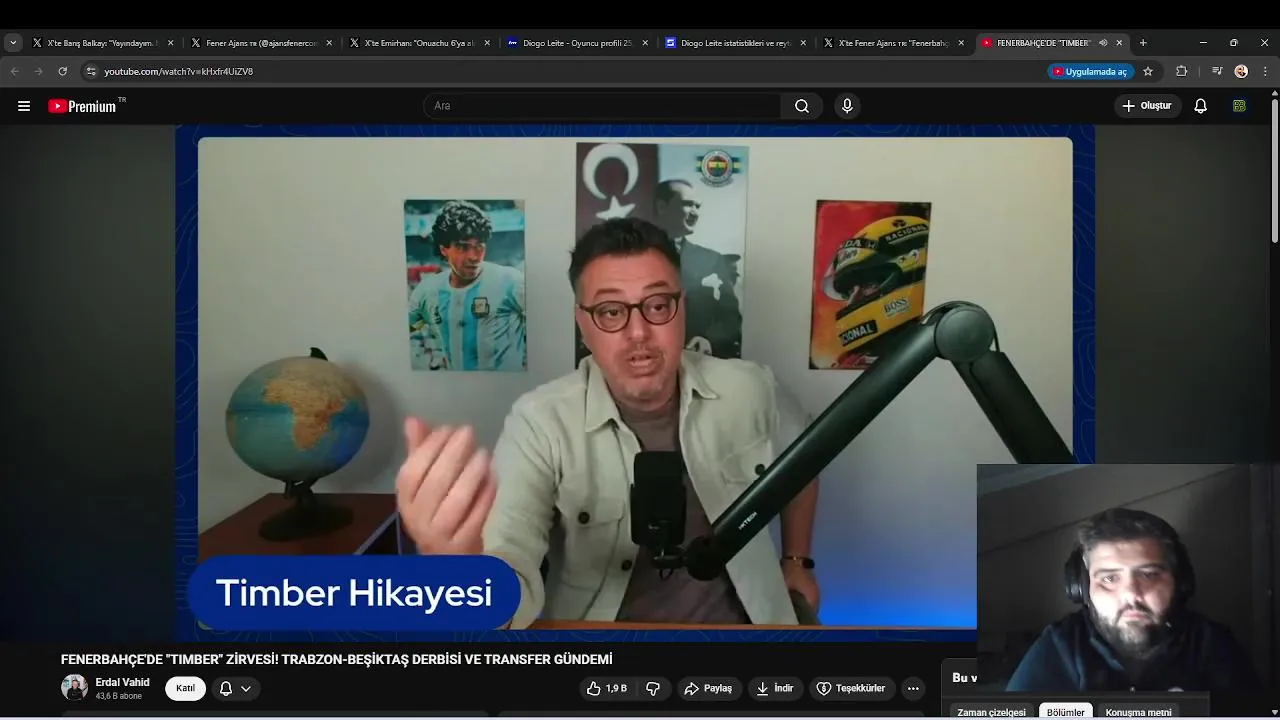Open the browser extensions puzzle icon

click(1181, 71)
